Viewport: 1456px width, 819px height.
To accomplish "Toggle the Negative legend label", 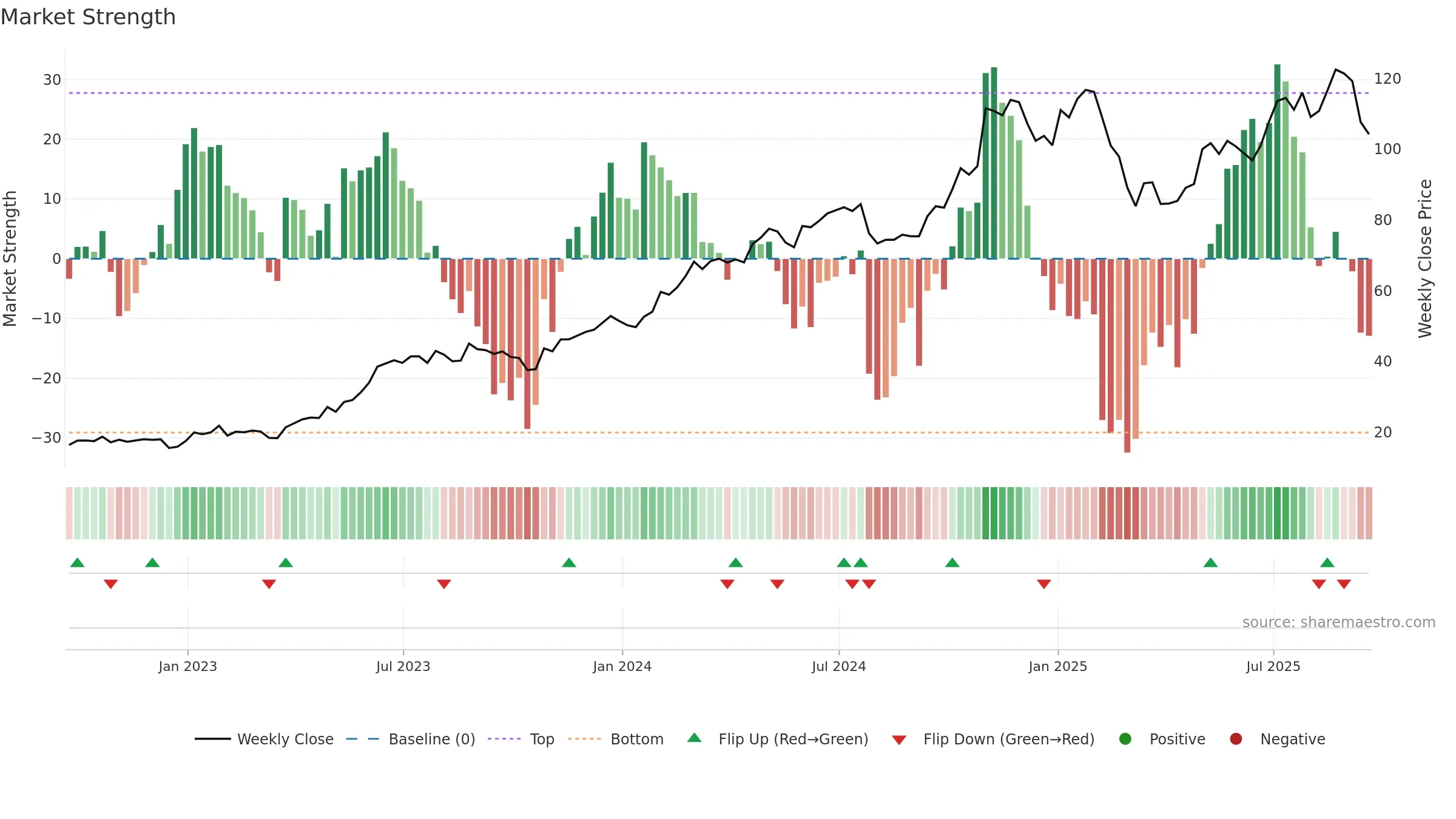I will point(1293,739).
